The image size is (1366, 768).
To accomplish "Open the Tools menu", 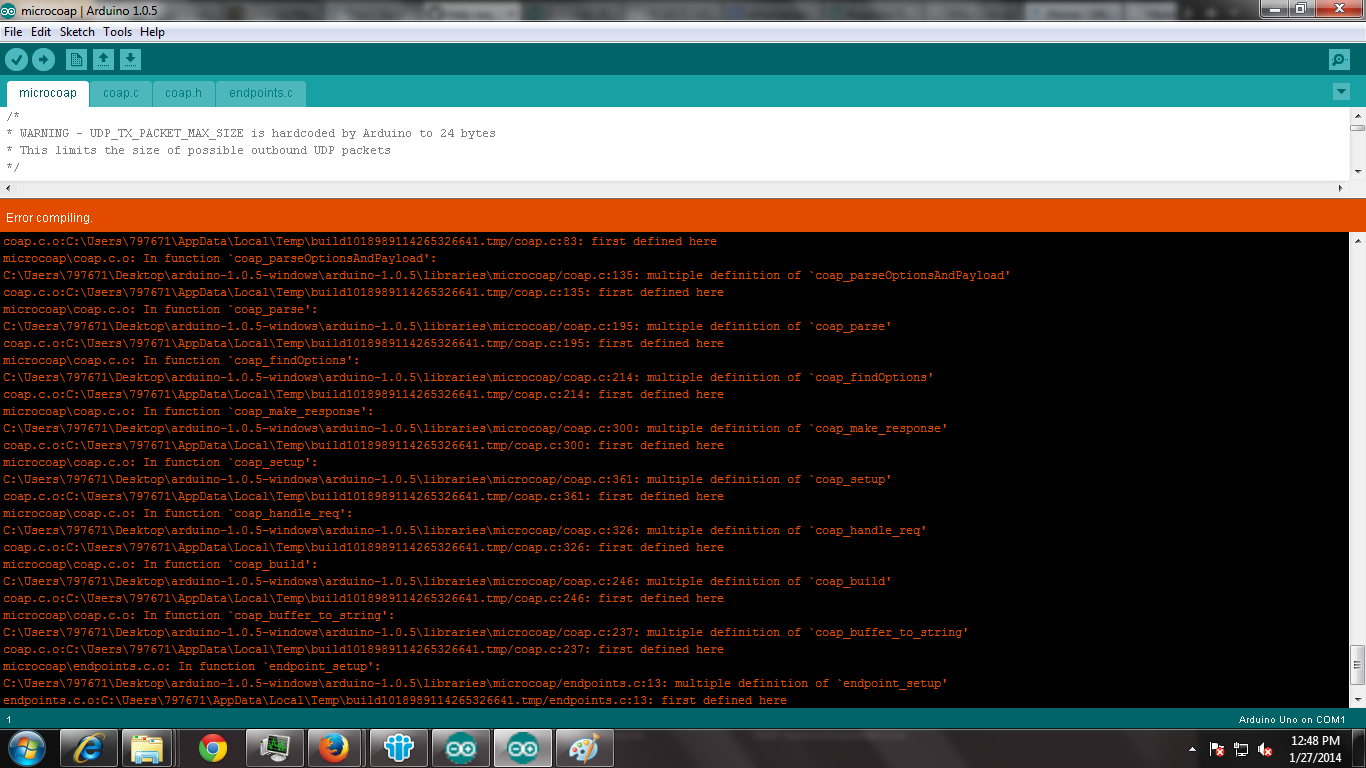I will pos(117,32).
